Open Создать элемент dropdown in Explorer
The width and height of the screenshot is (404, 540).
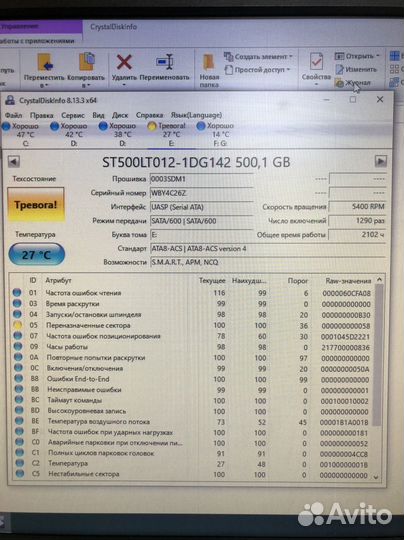pyautogui.click(x=258, y=56)
